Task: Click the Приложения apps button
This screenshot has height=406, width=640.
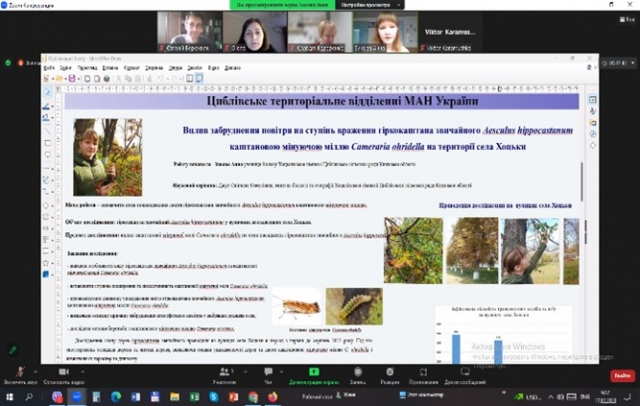Action: [423, 375]
